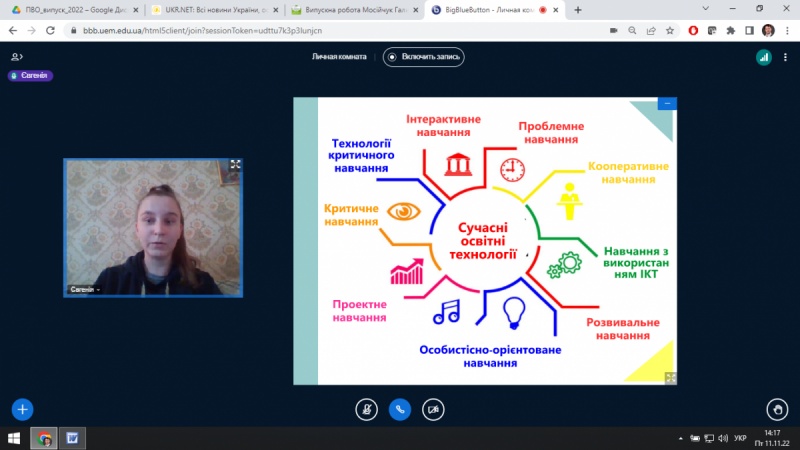Click the blue leave audio phone button
The width and height of the screenshot is (800, 450).
400,408
